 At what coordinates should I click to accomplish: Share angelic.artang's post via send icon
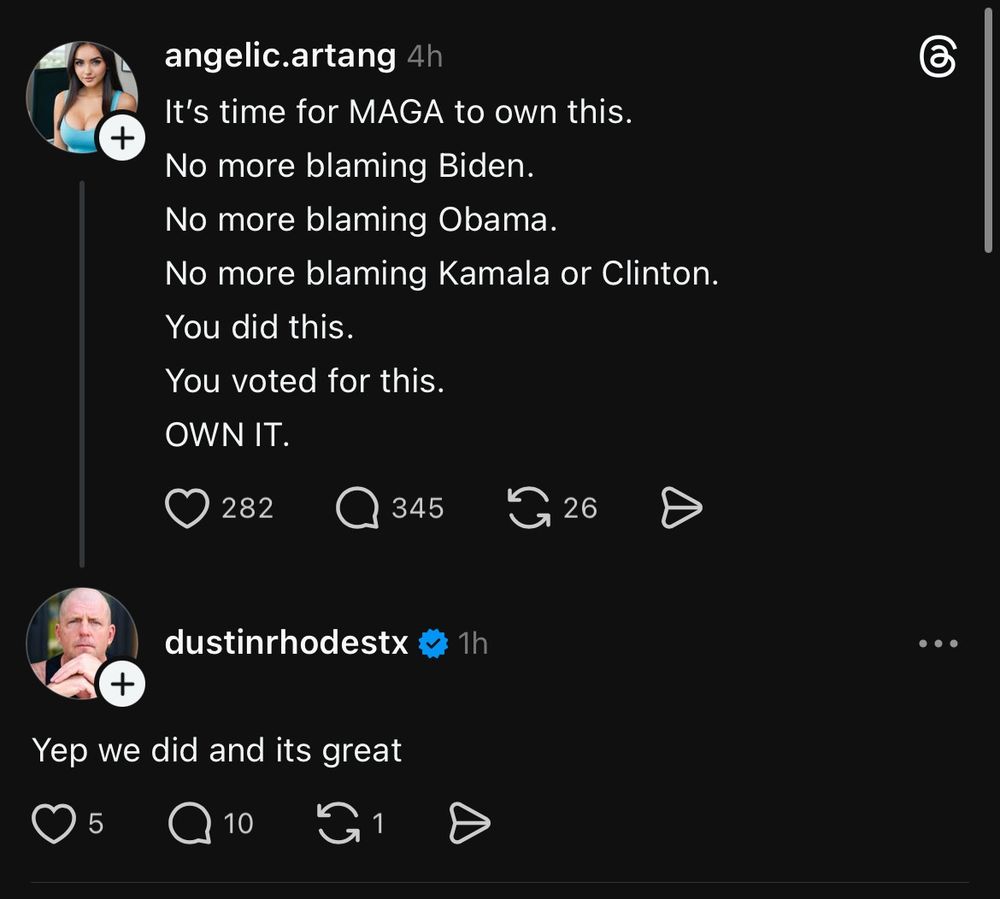point(682,509)
